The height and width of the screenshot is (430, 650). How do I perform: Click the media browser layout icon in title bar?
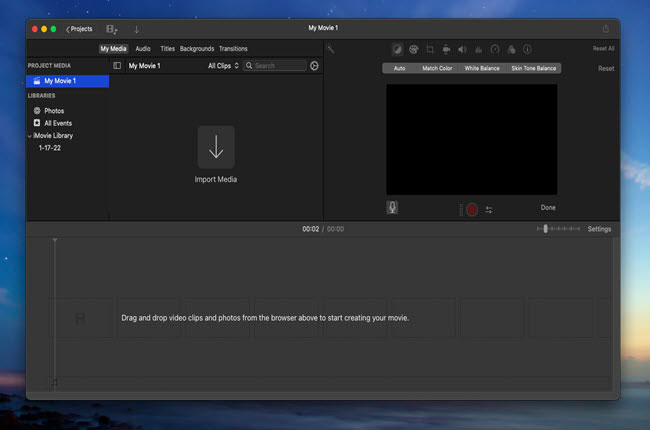click(x=112, y=29)
